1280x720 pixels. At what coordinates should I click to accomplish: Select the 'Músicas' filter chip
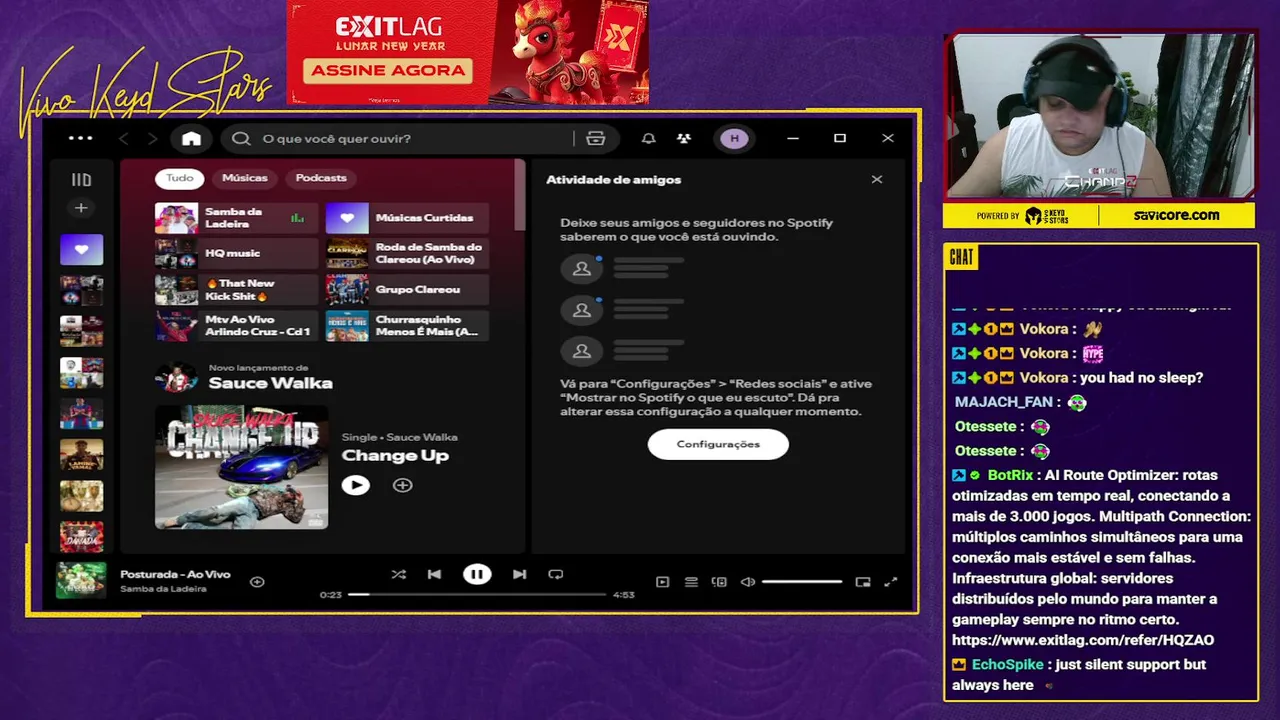coord(245,178)
